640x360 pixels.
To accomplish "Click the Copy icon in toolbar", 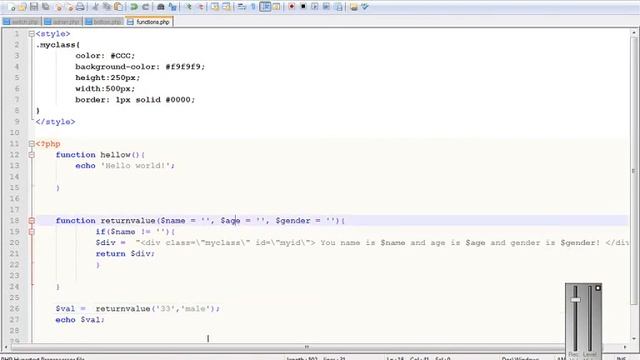I will (107, 7).
